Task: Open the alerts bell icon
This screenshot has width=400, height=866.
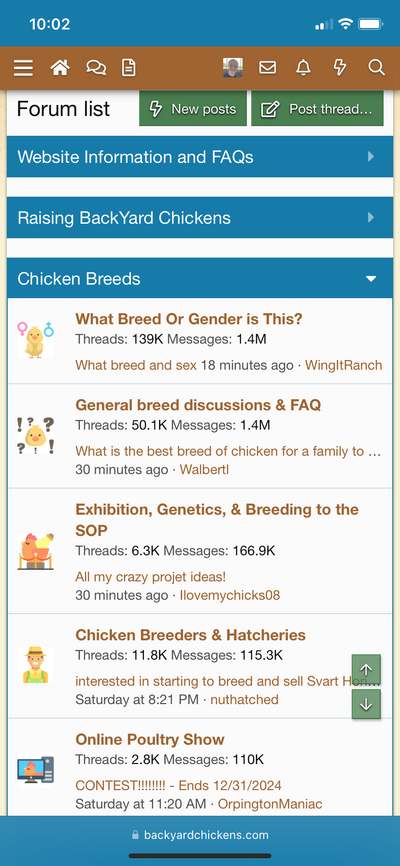Action: 303,68
